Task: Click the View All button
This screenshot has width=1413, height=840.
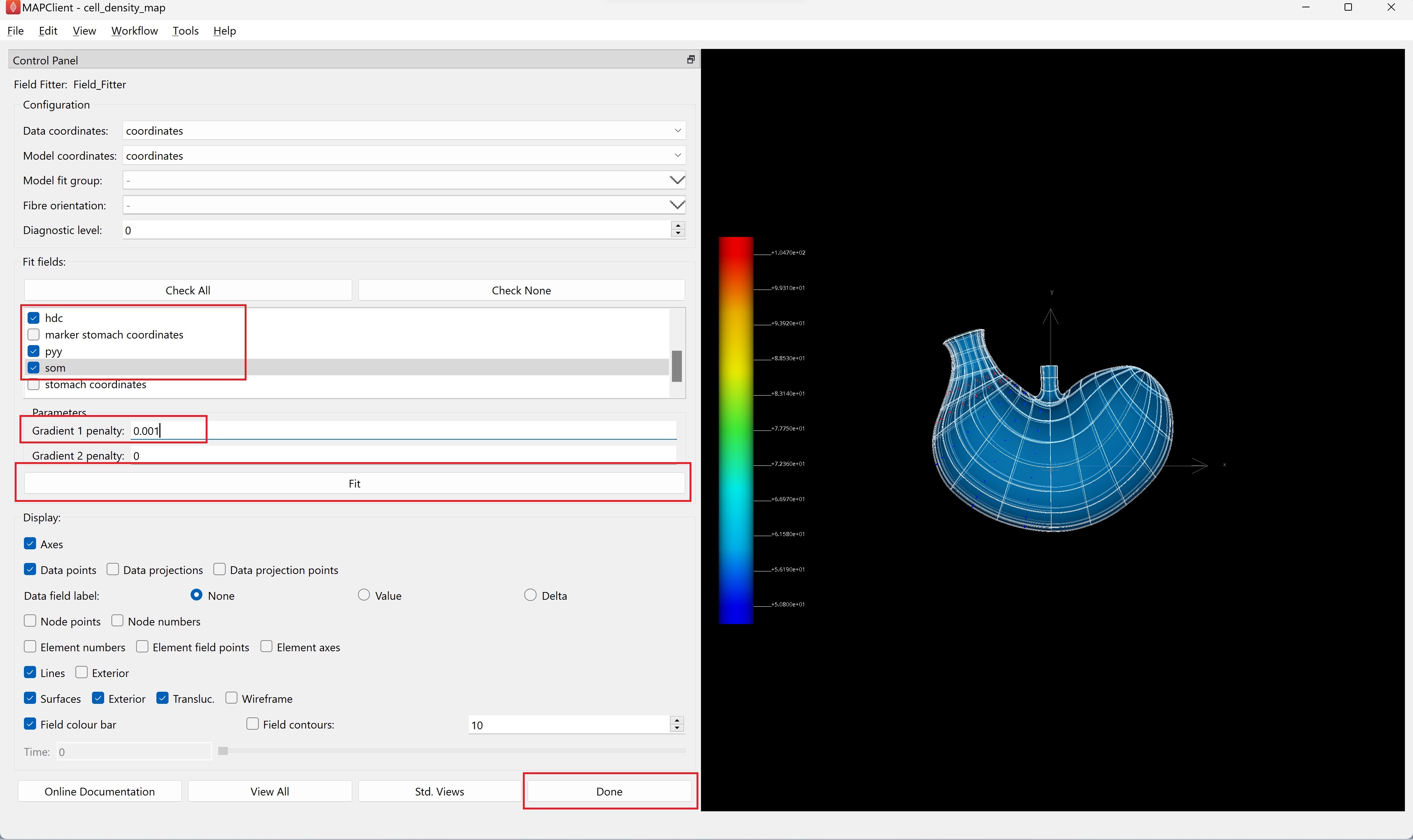Action: pyautogui.click(x=270, y=791)
